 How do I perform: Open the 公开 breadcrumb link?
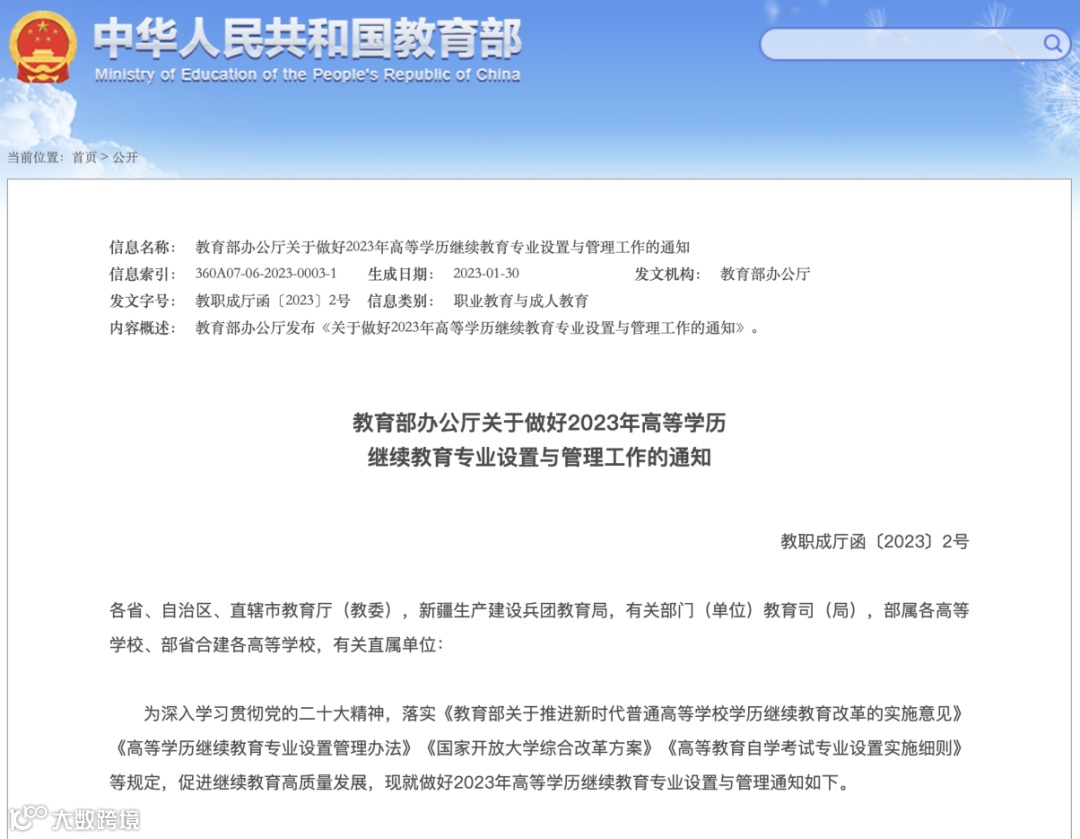click(125, 157)
